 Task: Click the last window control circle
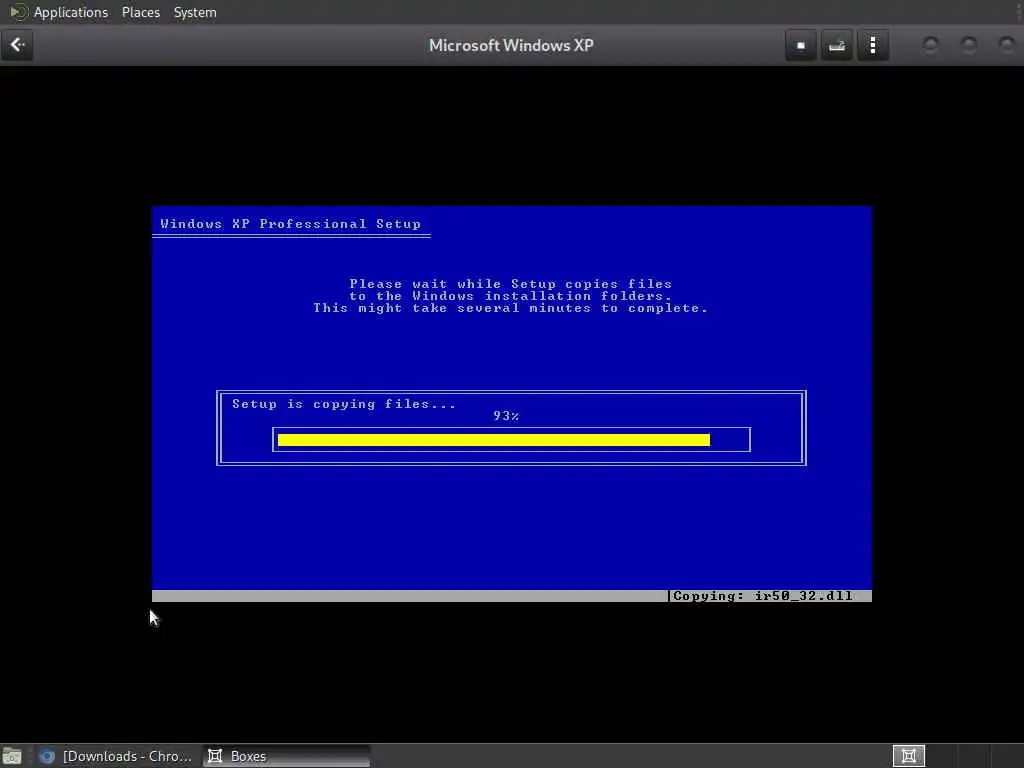pos(1007,45)
